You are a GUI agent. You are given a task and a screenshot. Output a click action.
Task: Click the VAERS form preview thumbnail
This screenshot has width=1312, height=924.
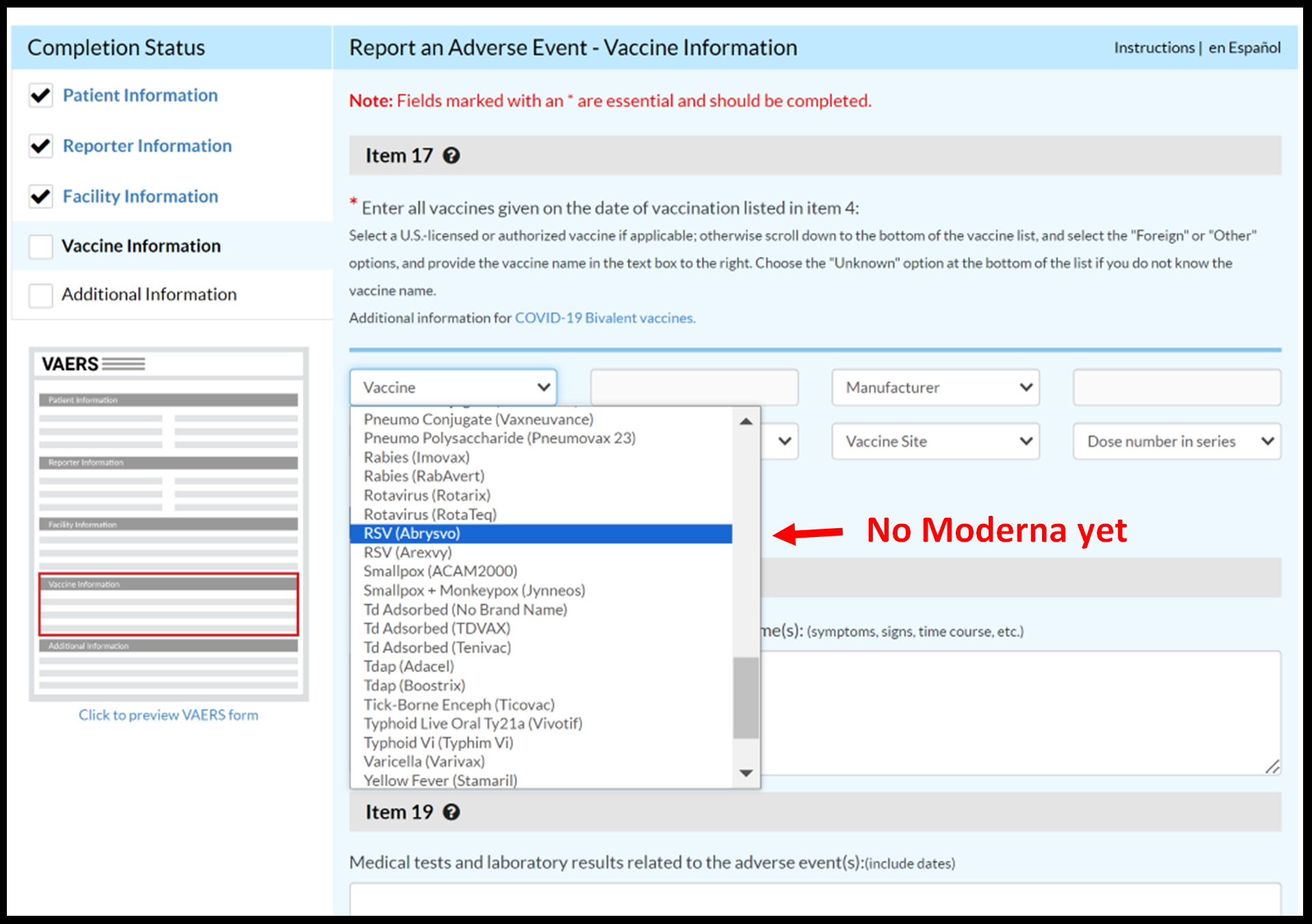coord(169,524)
